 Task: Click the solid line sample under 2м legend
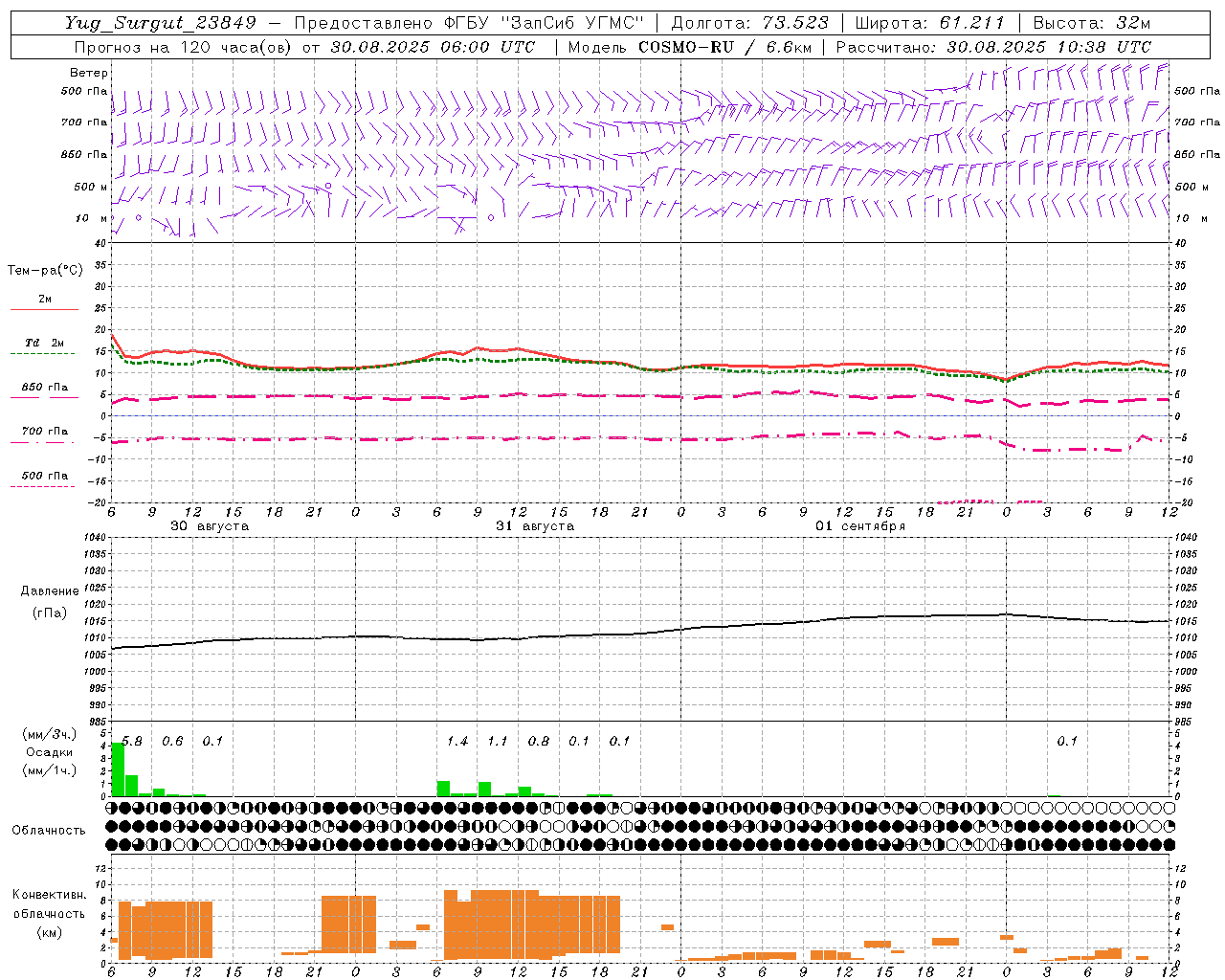pos(44,310)
